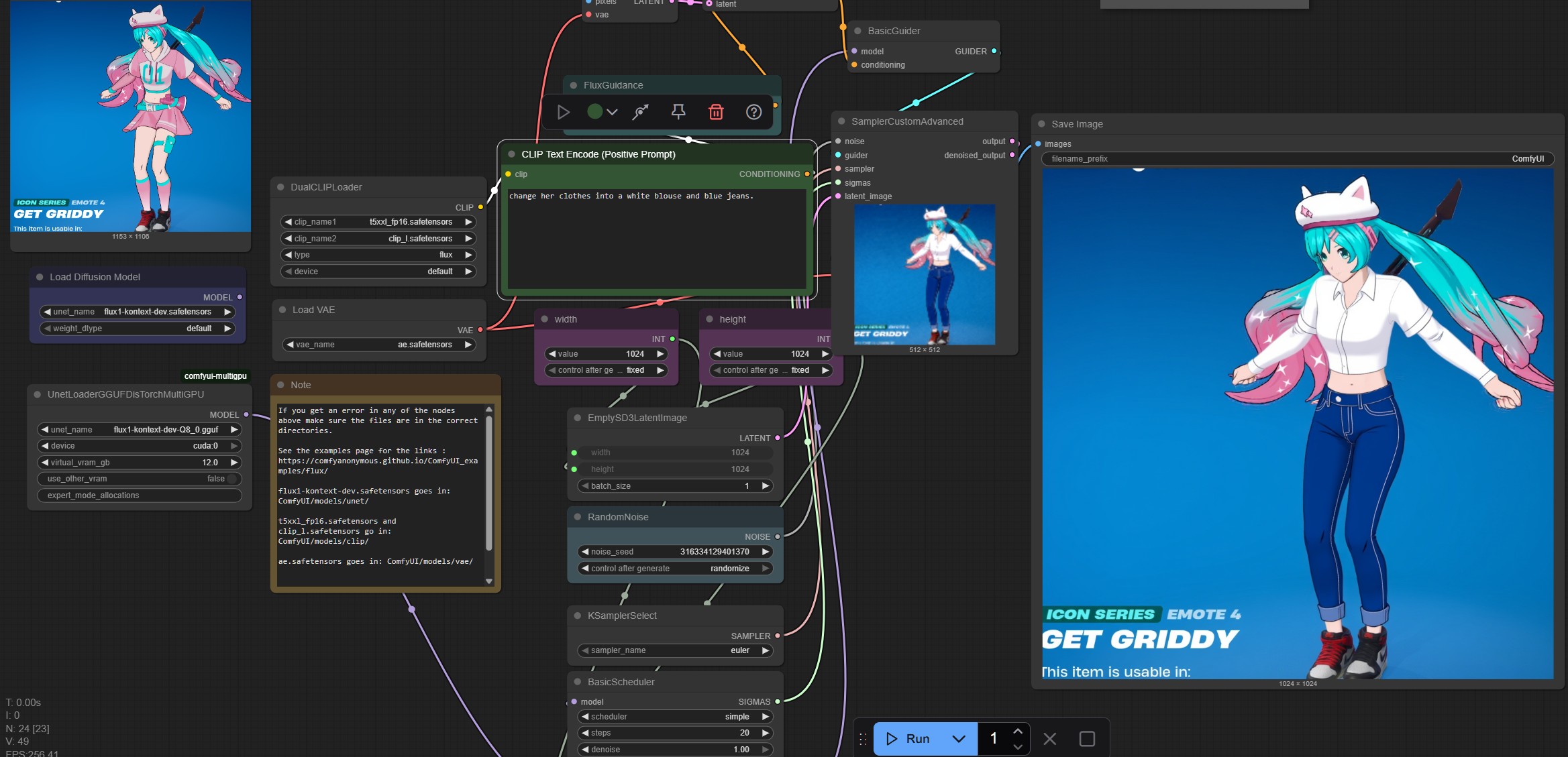The width and height of the screenshot is (1568, 757).
Task: Click the Save Image output preview
Action: [x=1298, y=424]
